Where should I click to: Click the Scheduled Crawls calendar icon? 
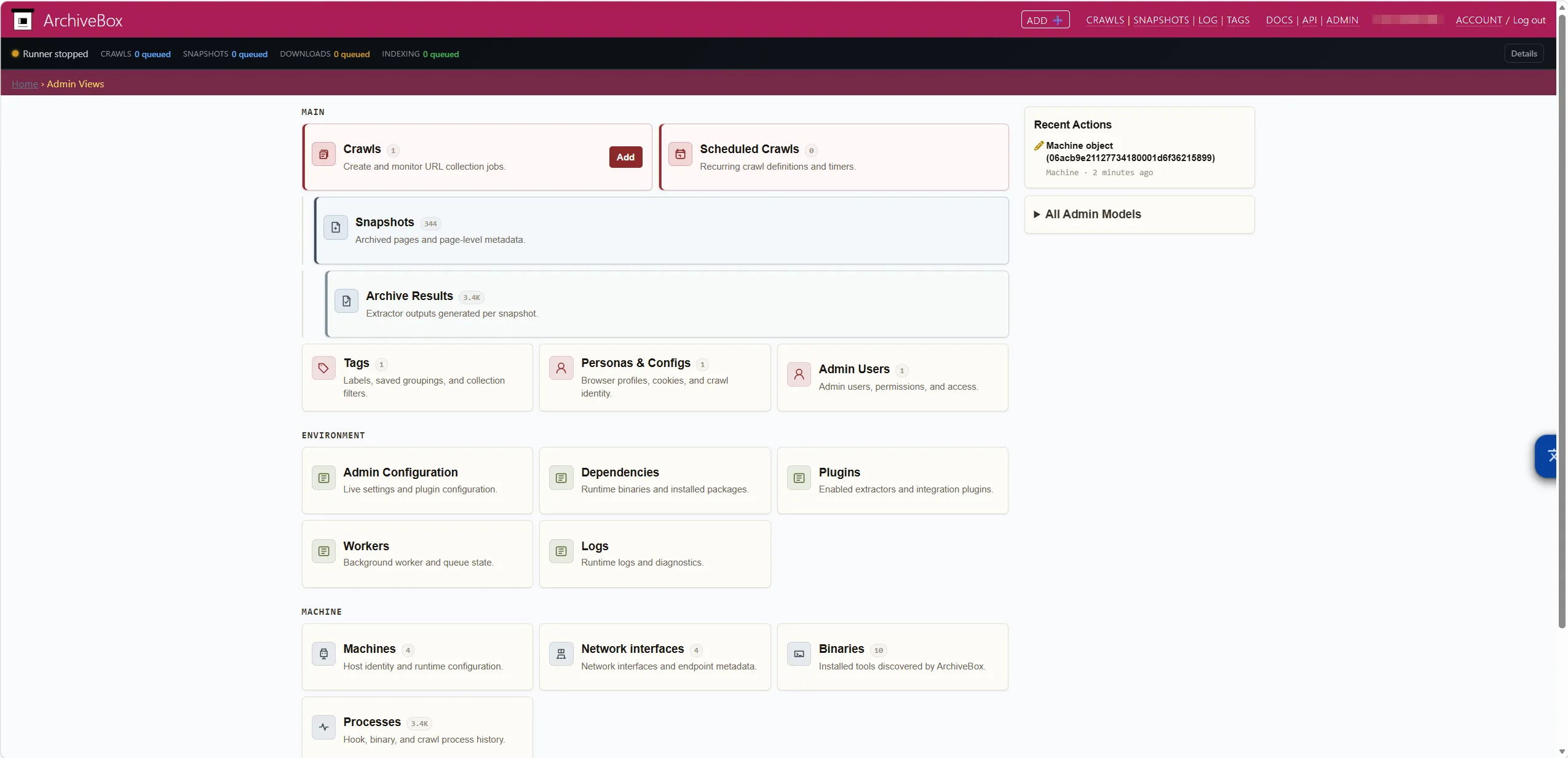point(680,154)
